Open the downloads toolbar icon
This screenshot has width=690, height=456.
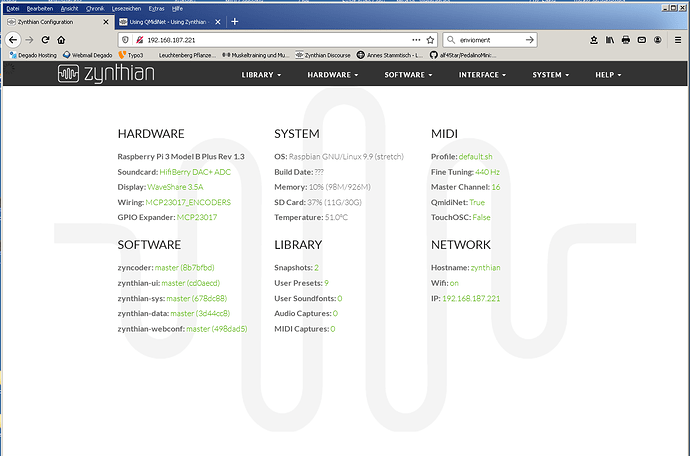(x=594, y=40)
